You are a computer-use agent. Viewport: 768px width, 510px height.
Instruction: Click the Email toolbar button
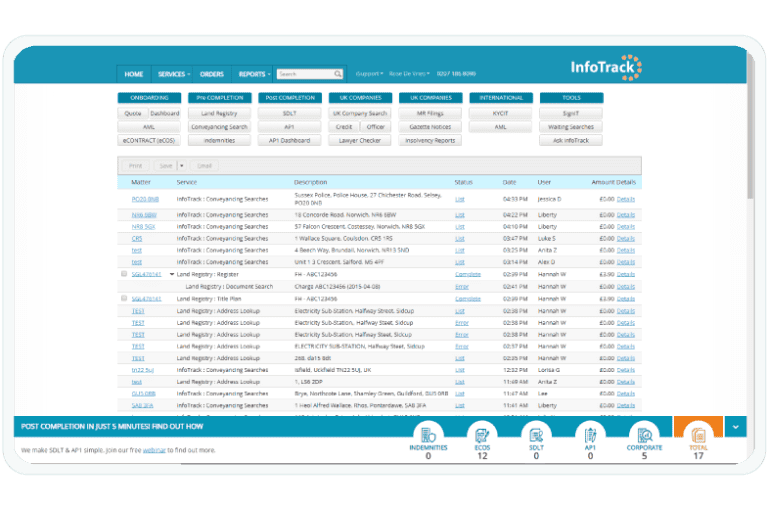(x=204, y=166)
